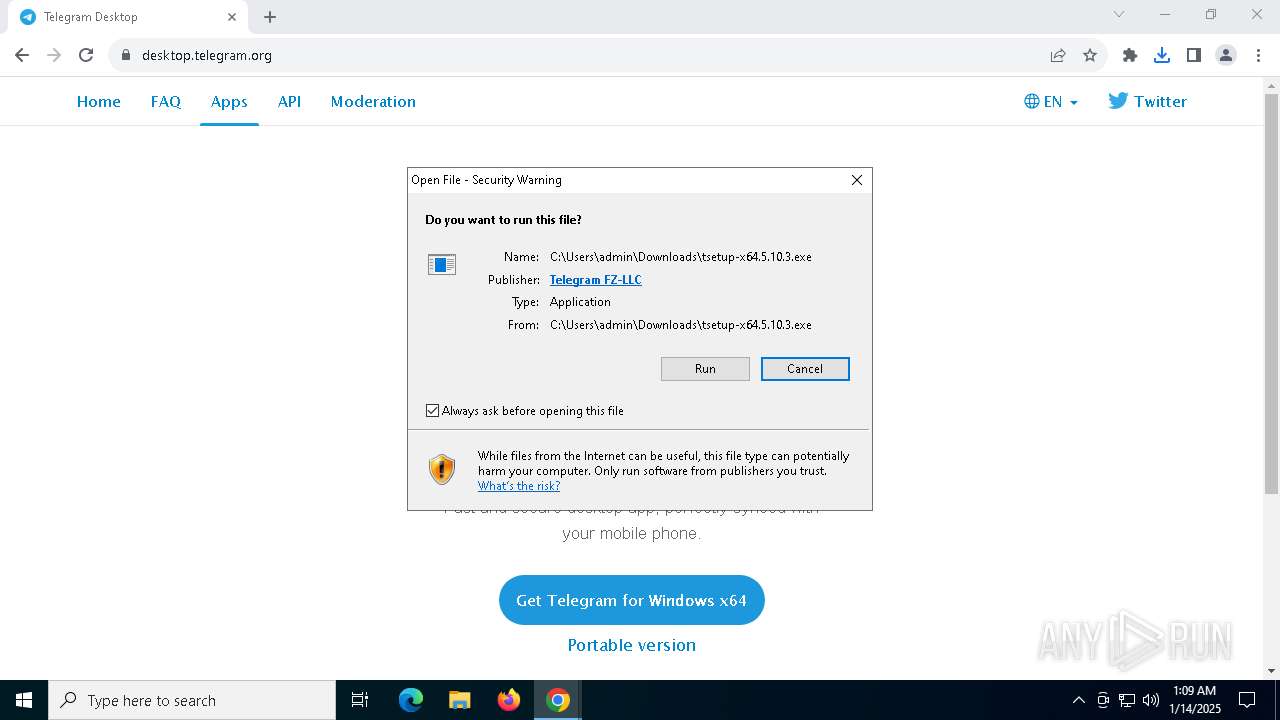Image resolution: width=1280 pixels, height=720 pixels.
Task: Open the volume speaker tray icon
Action: (x=1150, y=700)
